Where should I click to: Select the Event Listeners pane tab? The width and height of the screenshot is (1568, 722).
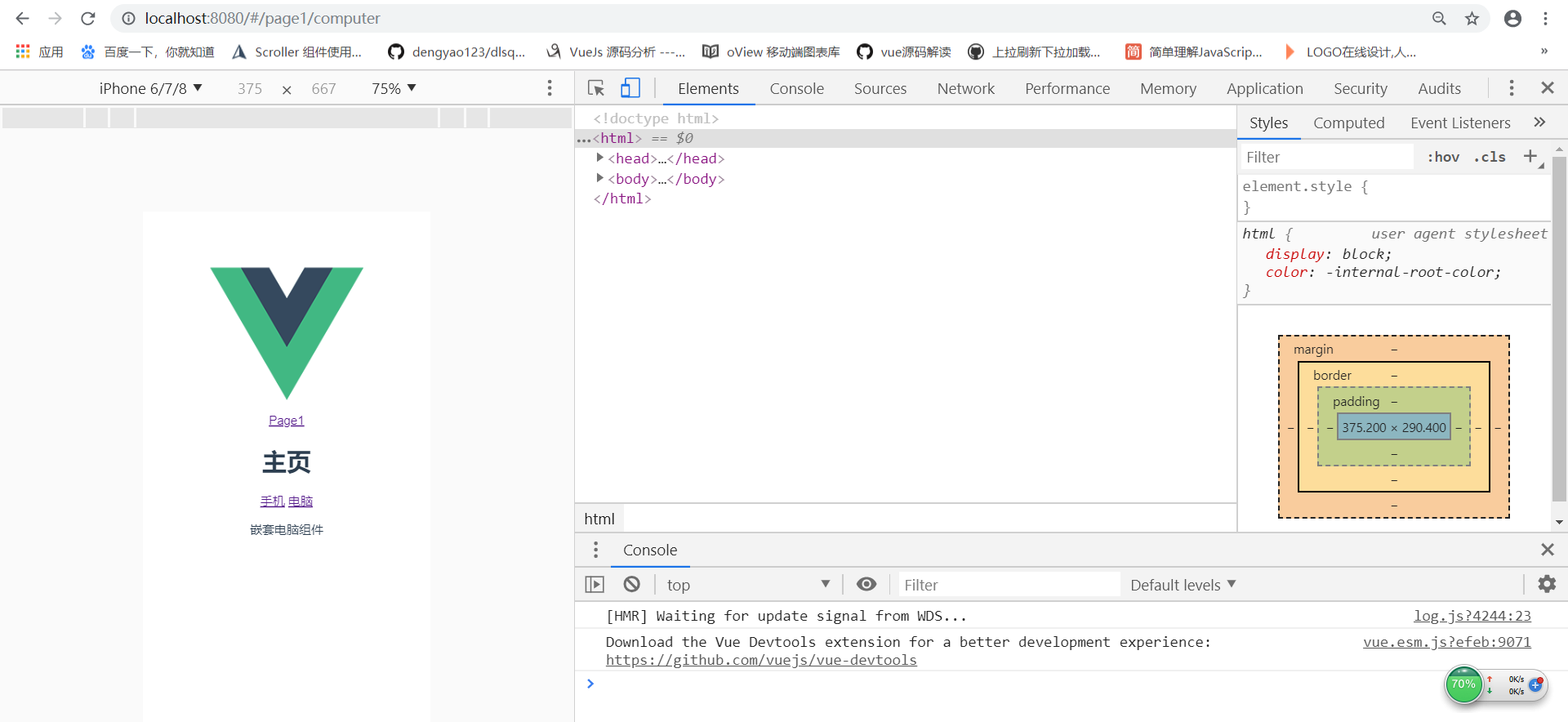[x=1460, y=123]
